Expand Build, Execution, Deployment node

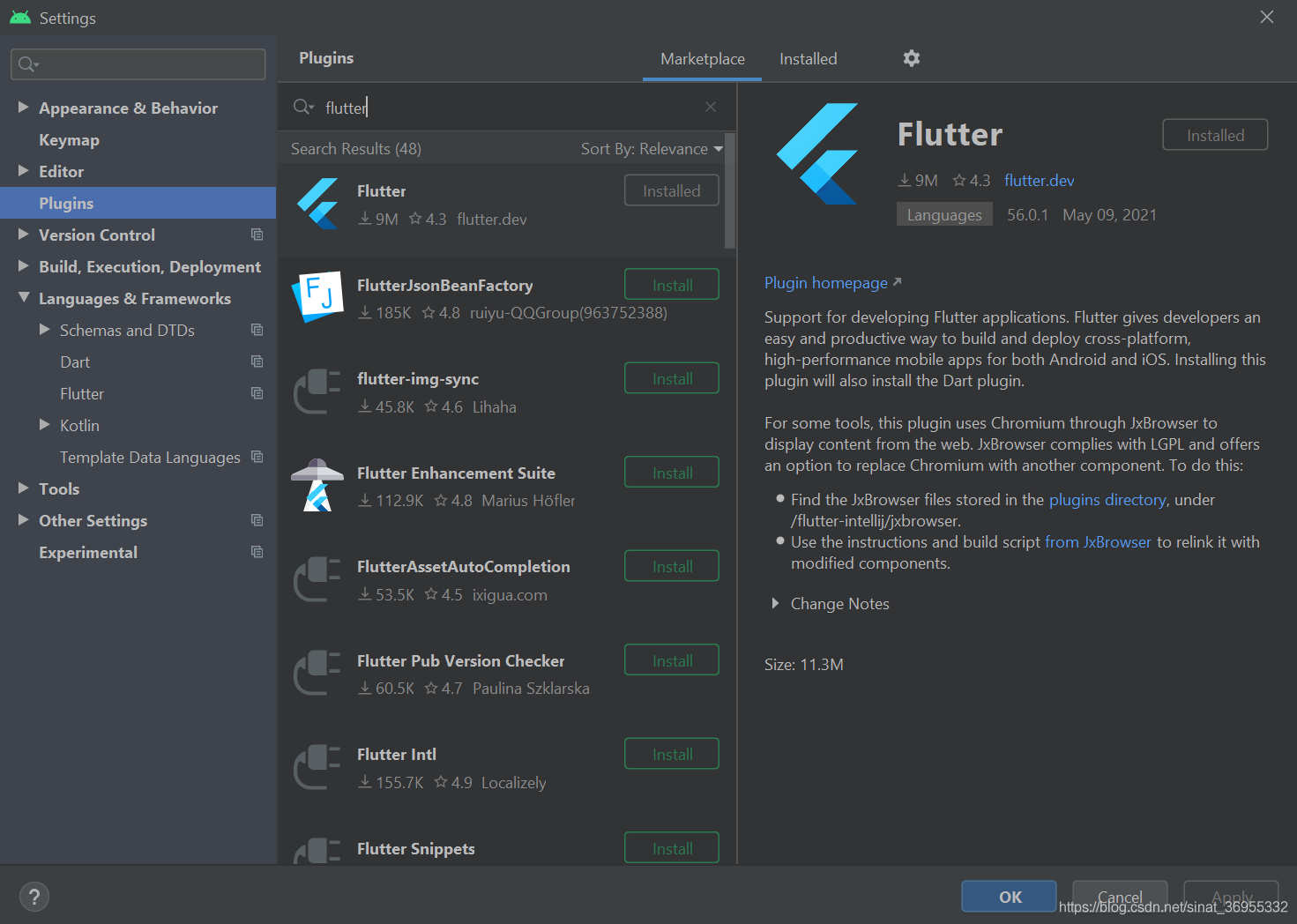pyautogui.click(x=24, y=265)
